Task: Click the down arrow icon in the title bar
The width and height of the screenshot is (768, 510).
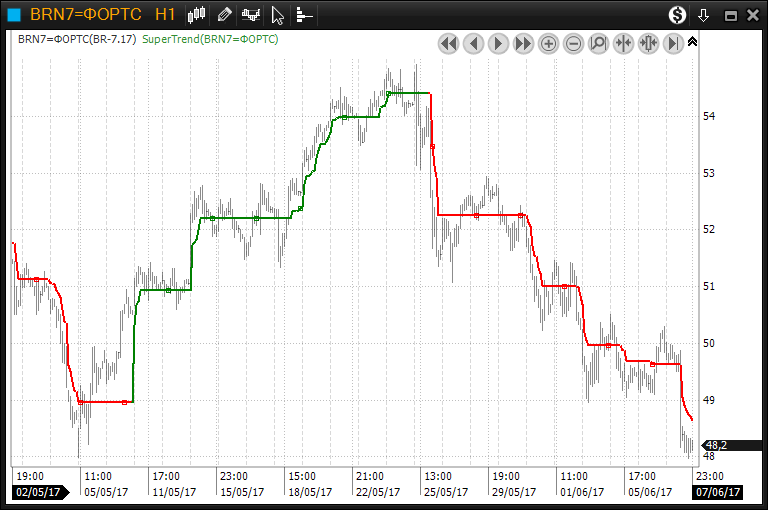Action: tap(704, 15)
